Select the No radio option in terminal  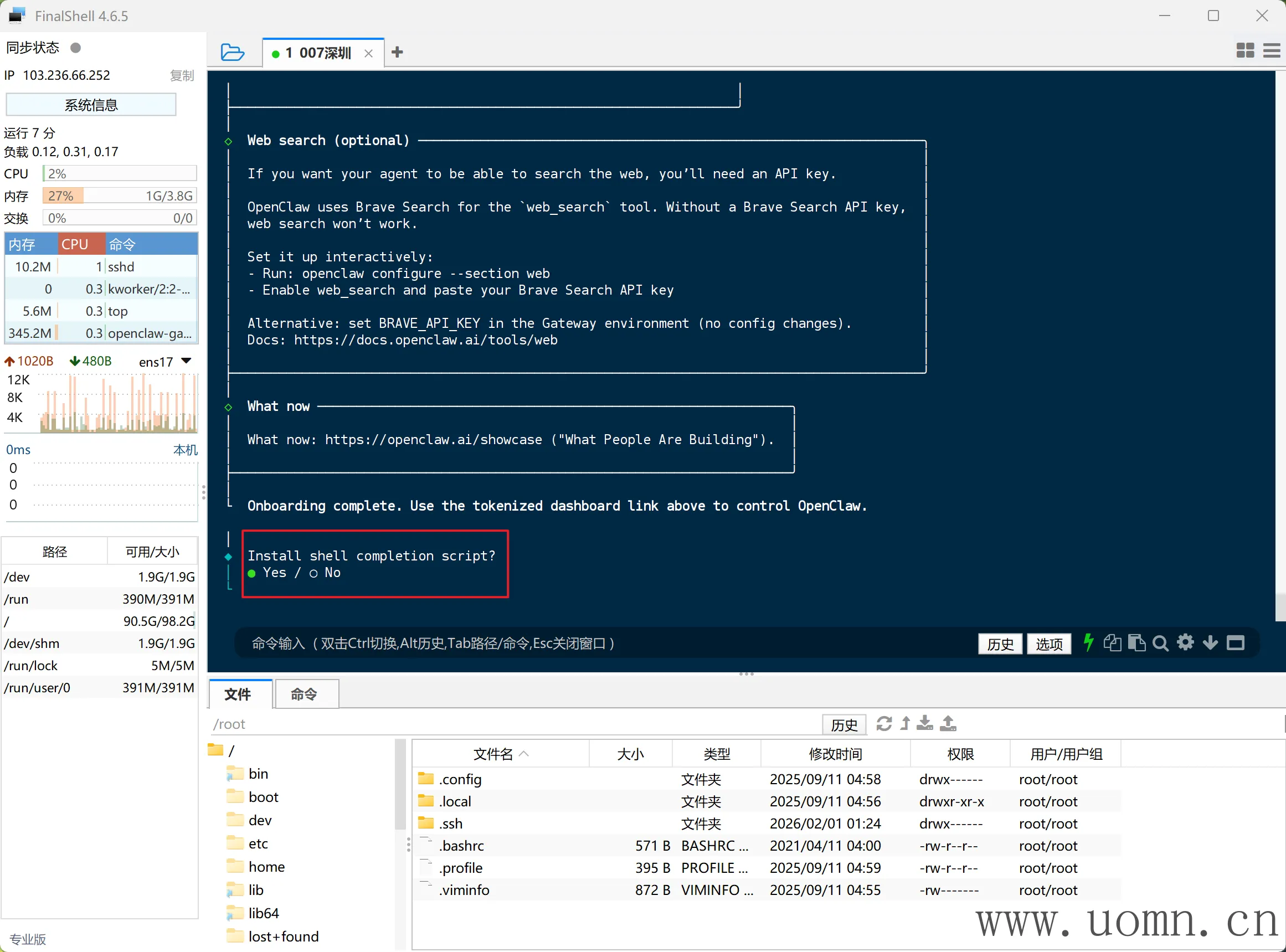pyautogui.click(x=313, y=573)
